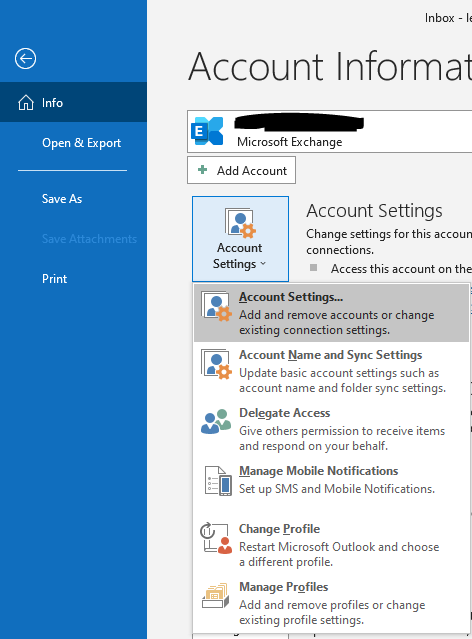The image size is (472, 639).
Task: Click the Microsoft Exchange logo icon
Action: coord(207,131)
